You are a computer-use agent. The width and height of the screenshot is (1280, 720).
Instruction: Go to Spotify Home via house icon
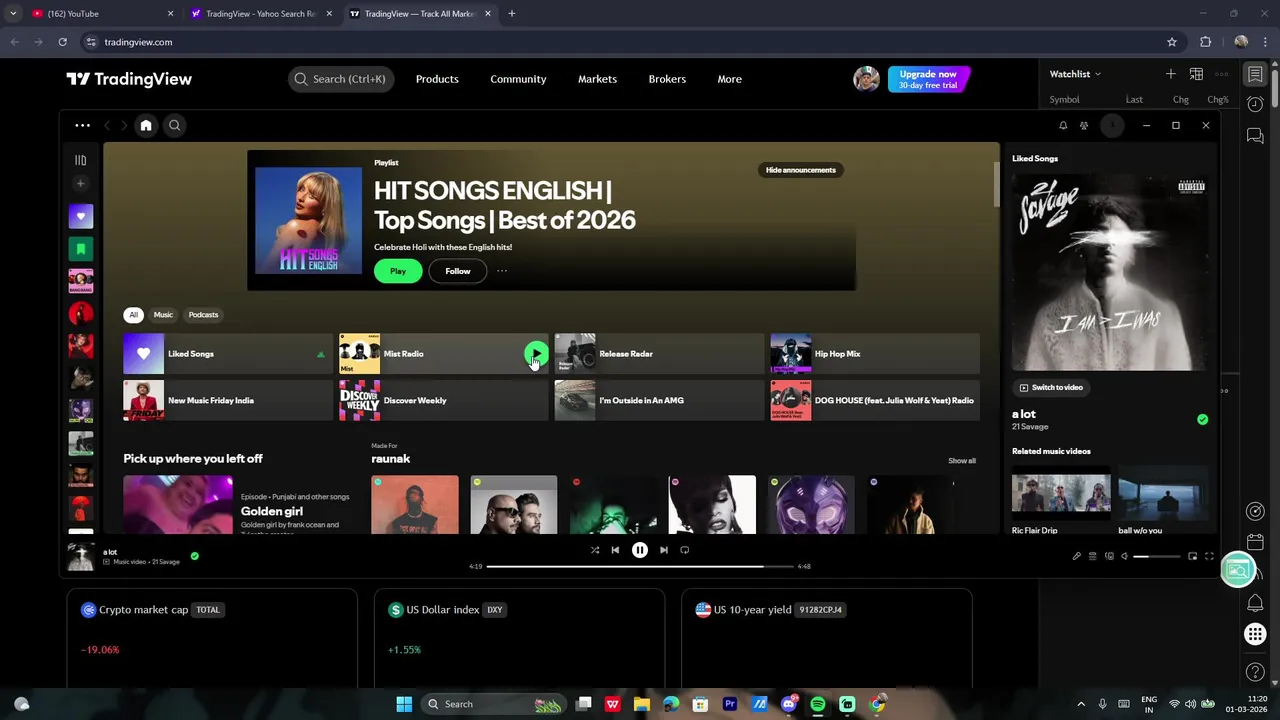(146, 125)
